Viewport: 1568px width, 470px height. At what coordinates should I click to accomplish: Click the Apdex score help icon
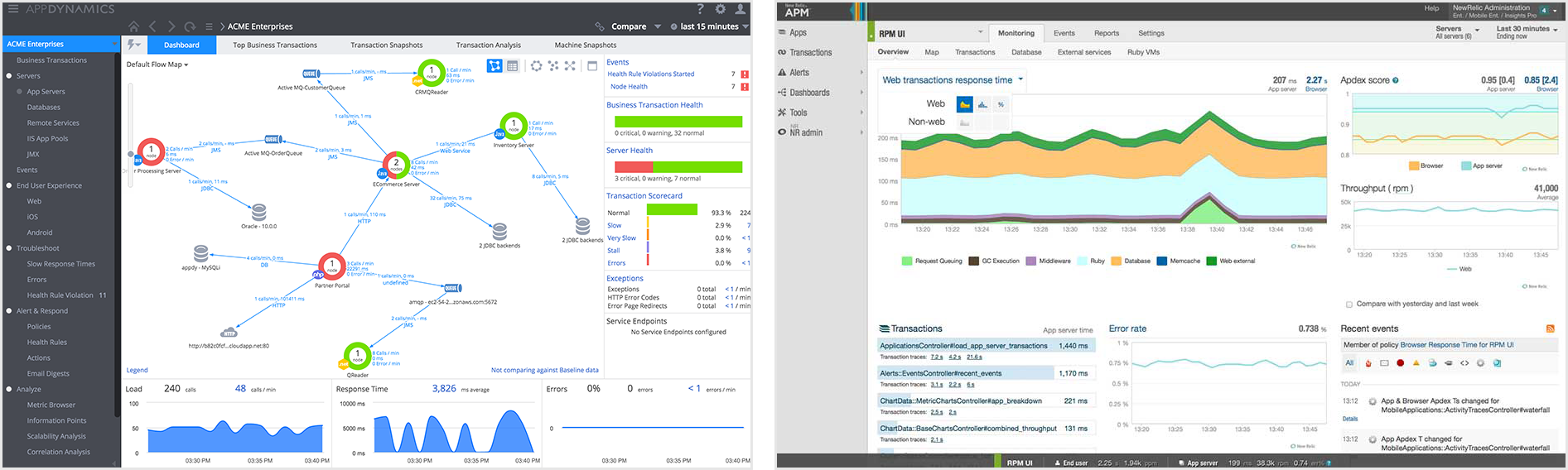pyautogui.click(x=1396, y=80)
